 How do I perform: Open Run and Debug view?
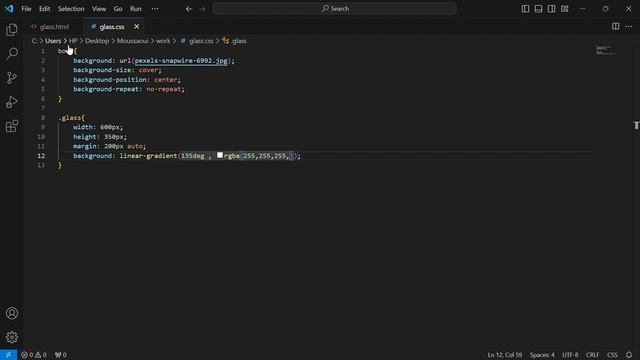coord(12,102)
